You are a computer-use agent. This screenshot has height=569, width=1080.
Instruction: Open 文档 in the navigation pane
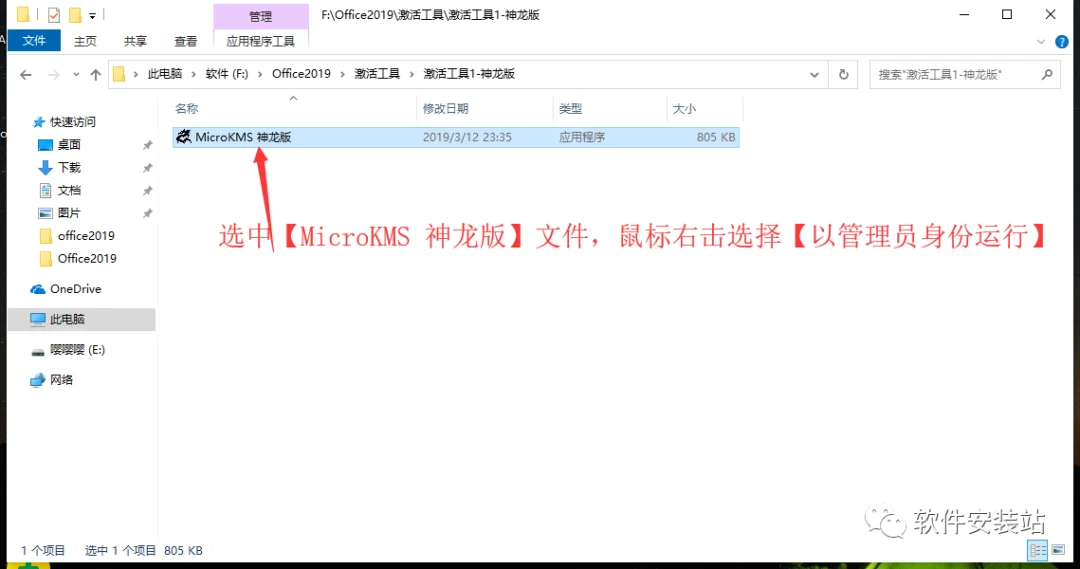point(69,190)
